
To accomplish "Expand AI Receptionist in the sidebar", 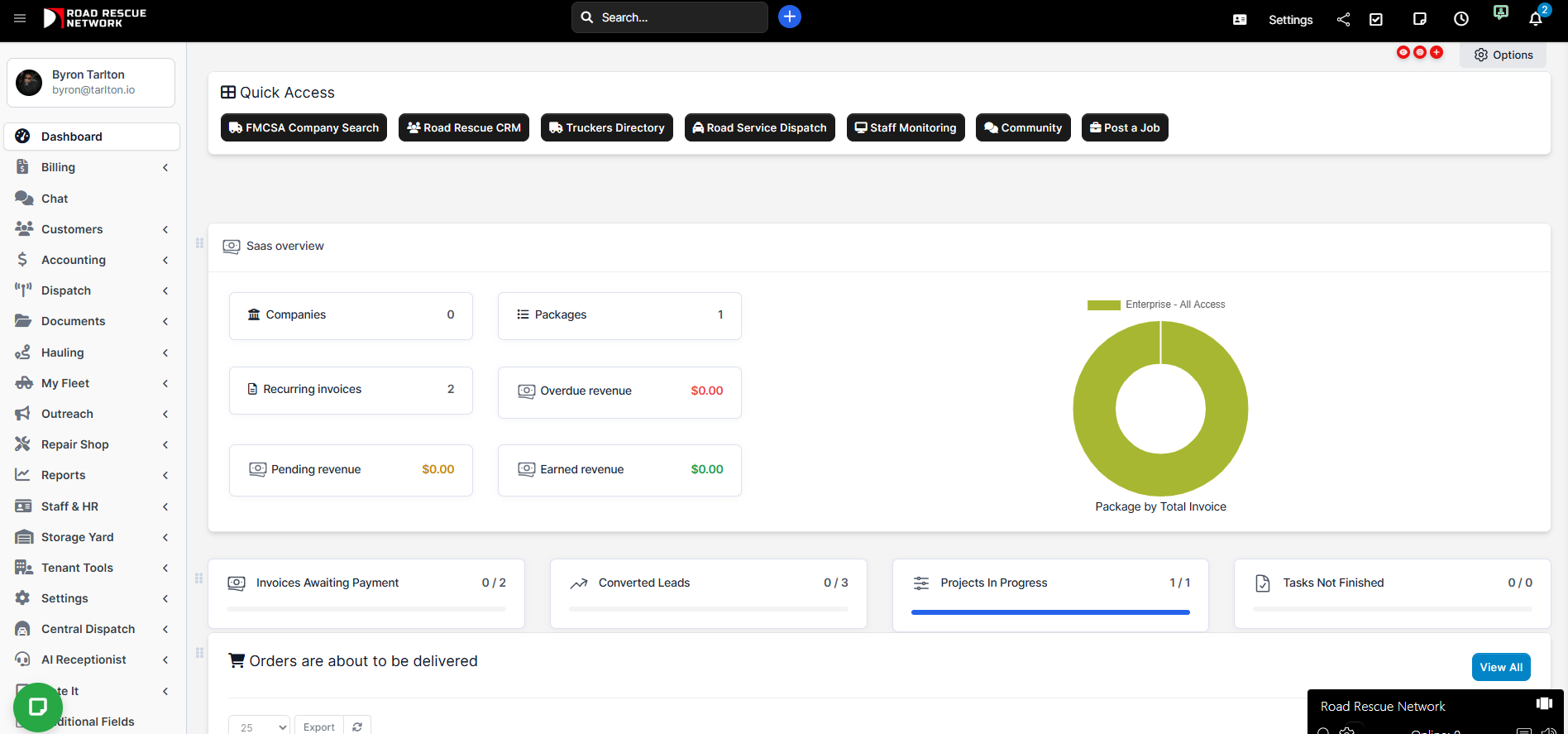I will coord(92,660).
